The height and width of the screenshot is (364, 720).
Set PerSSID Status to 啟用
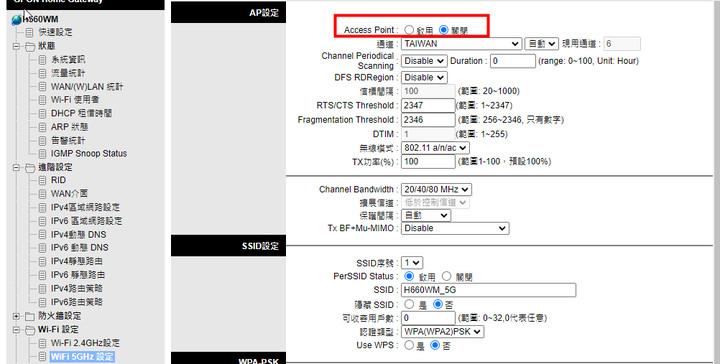click(x=409, y=276)
